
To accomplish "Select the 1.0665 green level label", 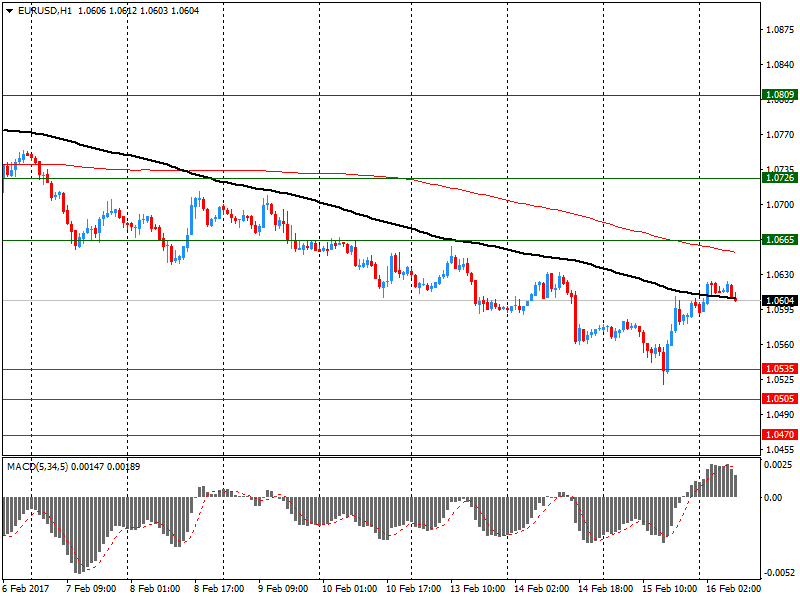I will pyautogui.click(x=780, y=239).
